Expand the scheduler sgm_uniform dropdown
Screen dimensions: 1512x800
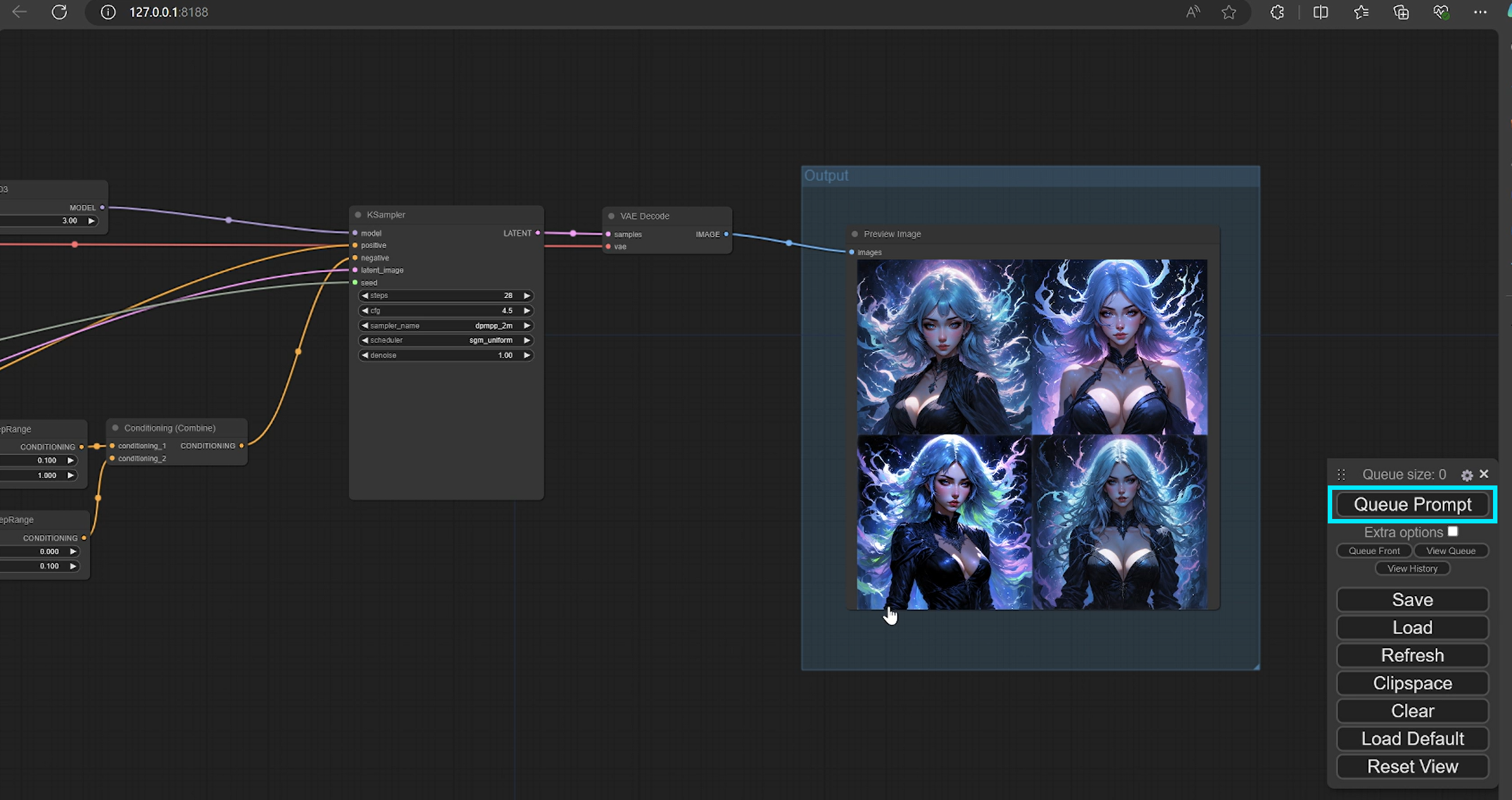444,339
